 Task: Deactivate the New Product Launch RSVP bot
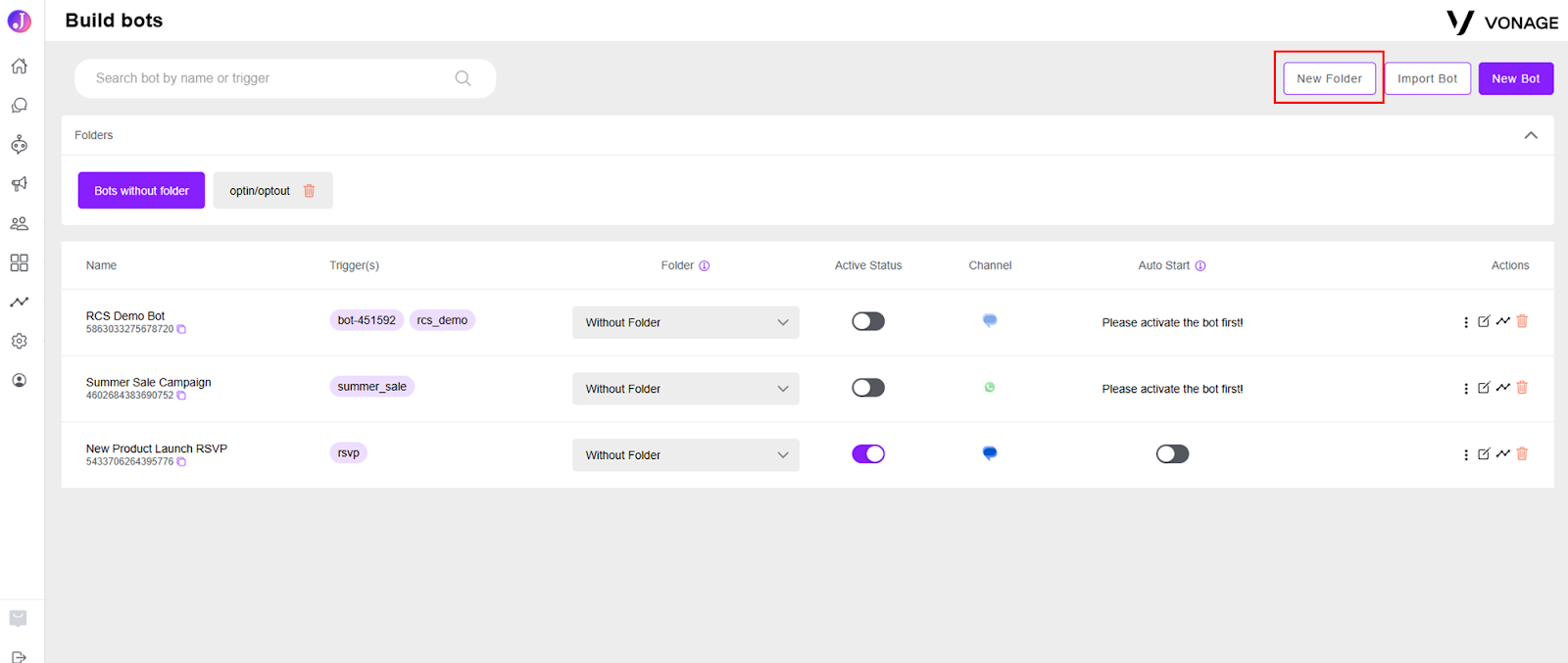pyautogui.click(x=868, y=453)
